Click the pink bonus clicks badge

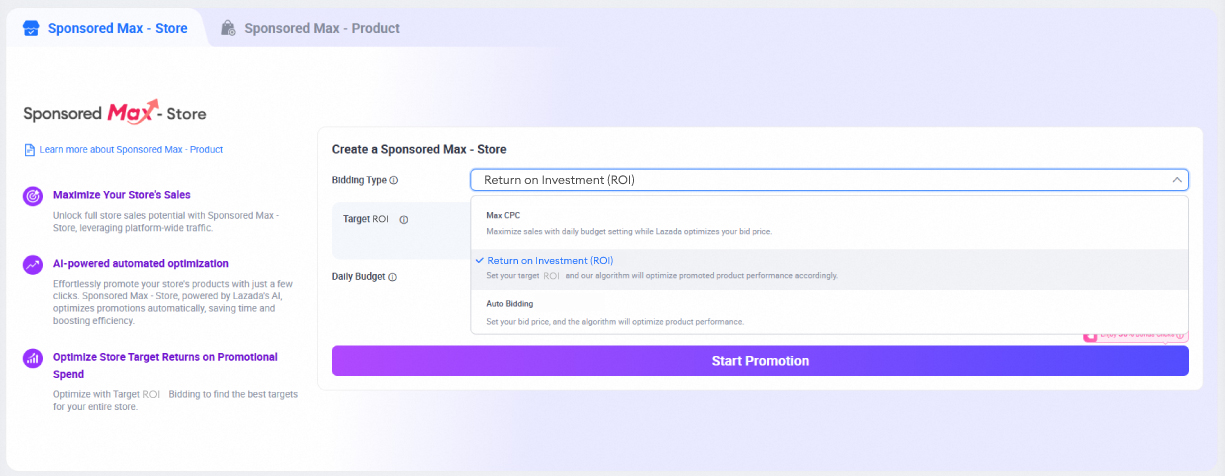(1136, 336)
